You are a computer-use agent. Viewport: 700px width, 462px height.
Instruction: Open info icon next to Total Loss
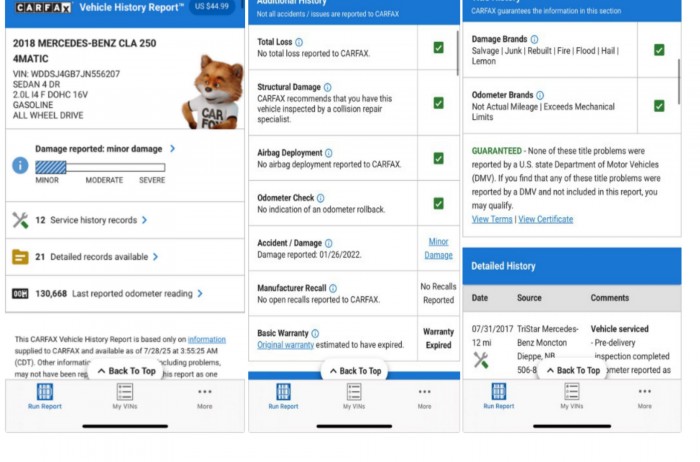coord(299,42)
